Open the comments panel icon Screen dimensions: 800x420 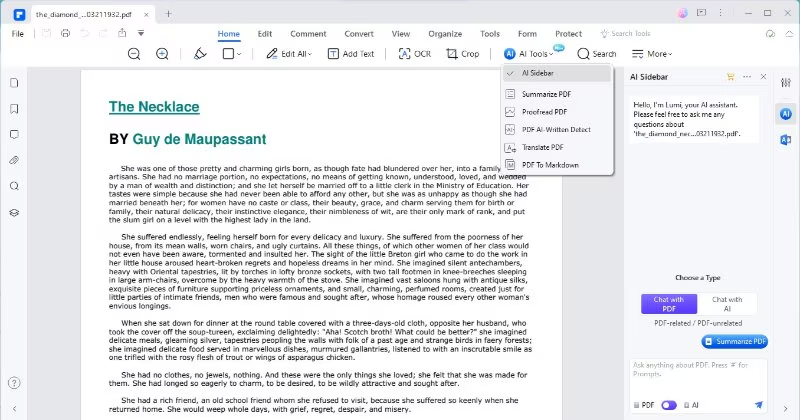pos(14,134)
